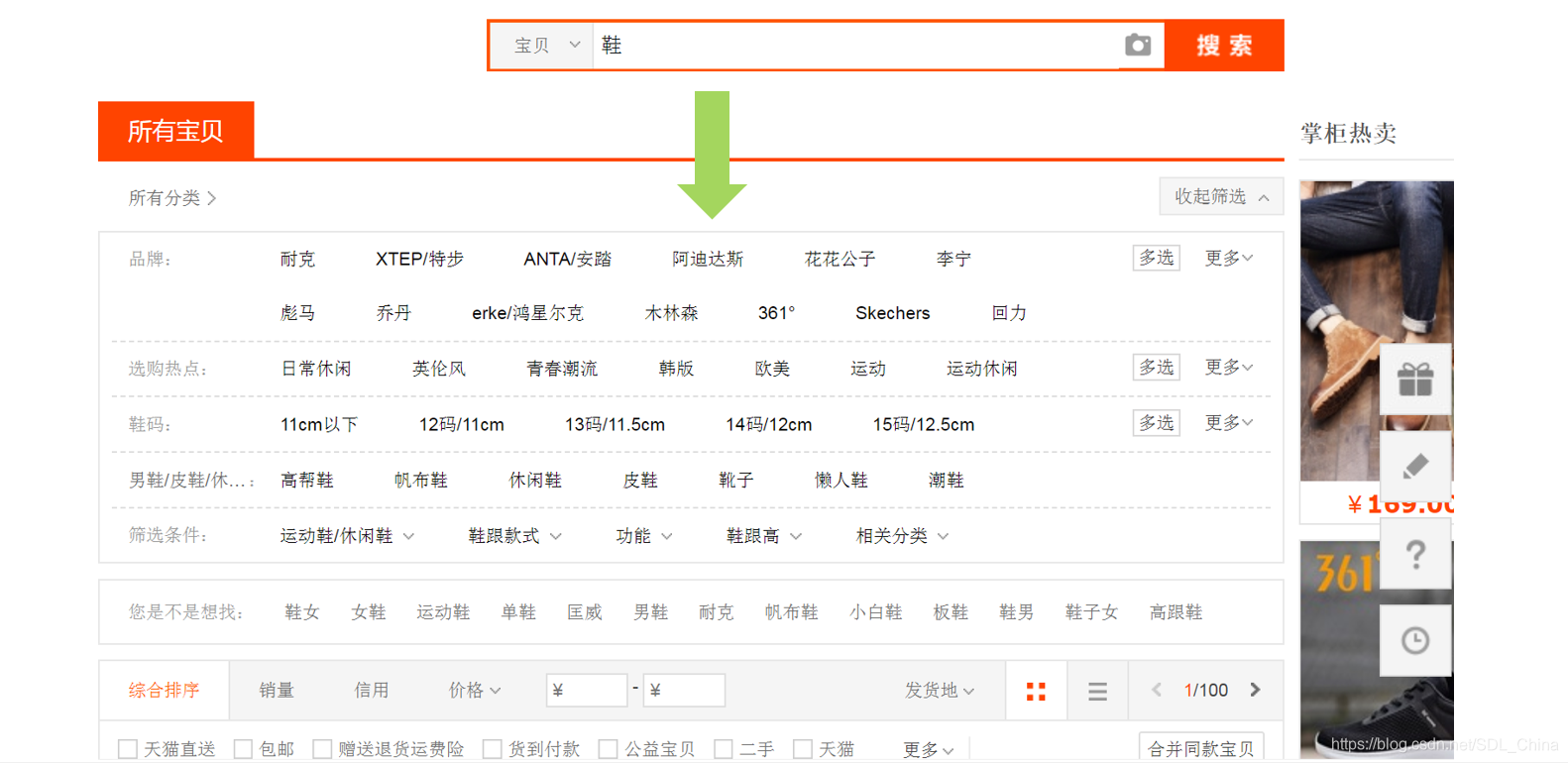Select the 懒人鞋 category
Screen dimensions: 1568x763
[x=841, y=481]
